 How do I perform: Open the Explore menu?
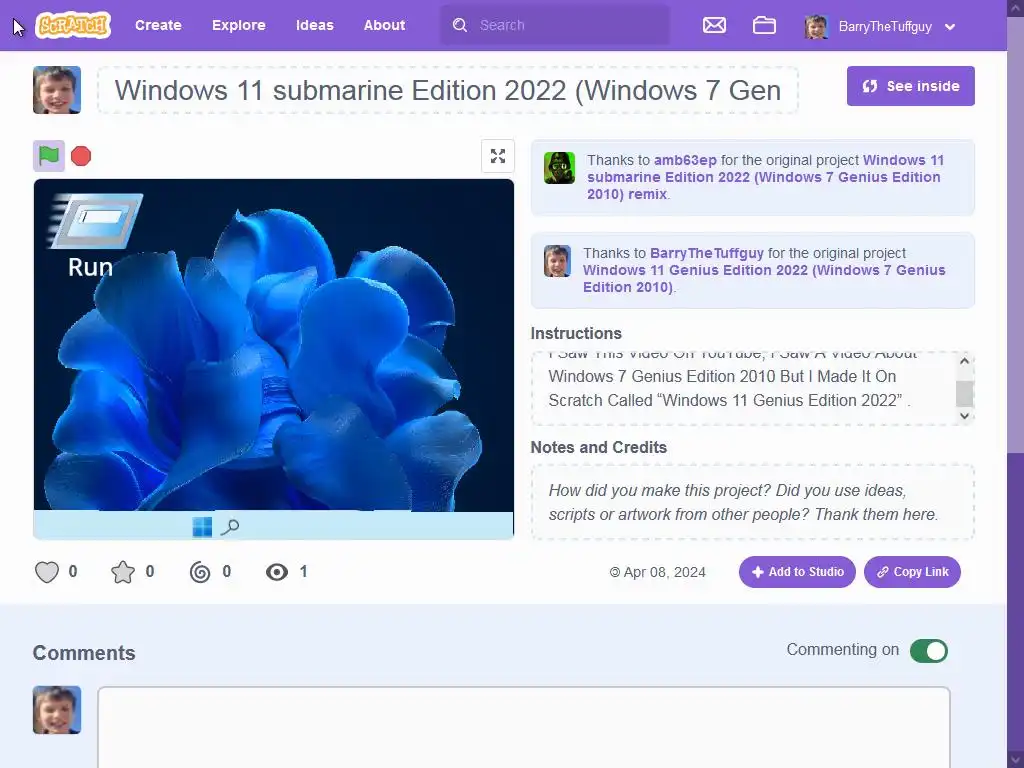[238, 25]
